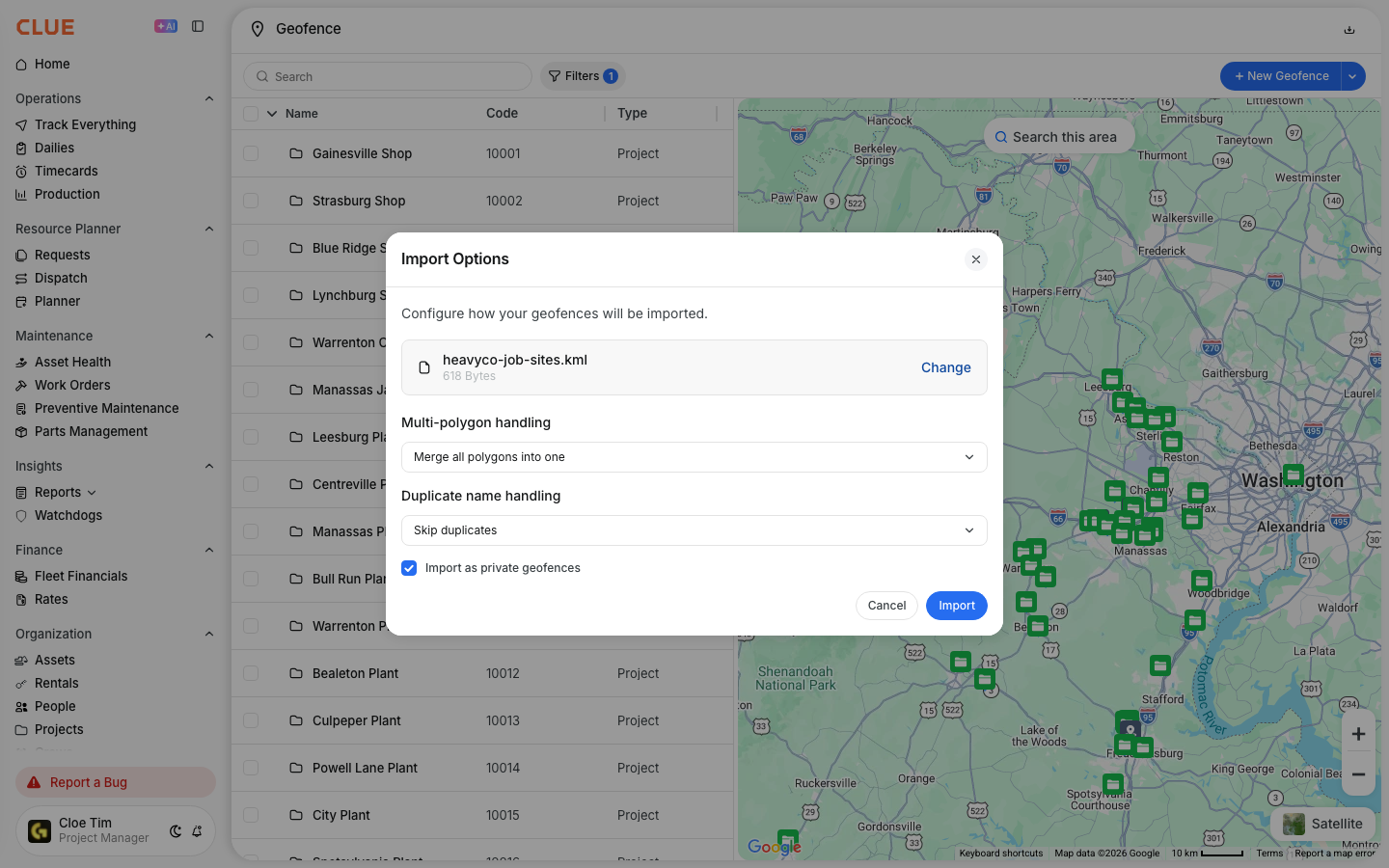Click the dark mode moon icon
The height and width of the screenshot is (868, 1389).
(x=176, y=831)
